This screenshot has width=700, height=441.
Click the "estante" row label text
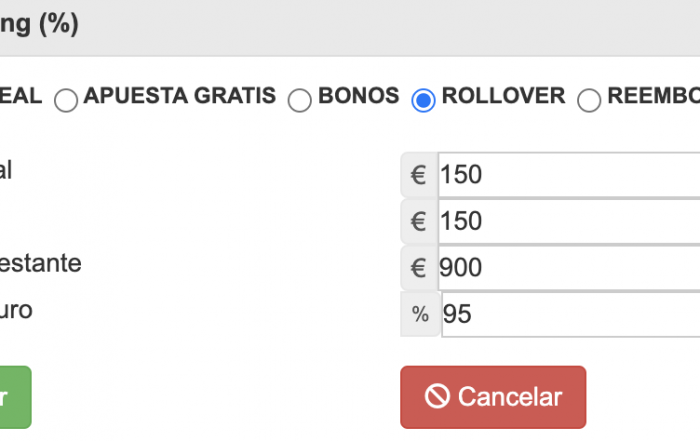coord(40,264)
